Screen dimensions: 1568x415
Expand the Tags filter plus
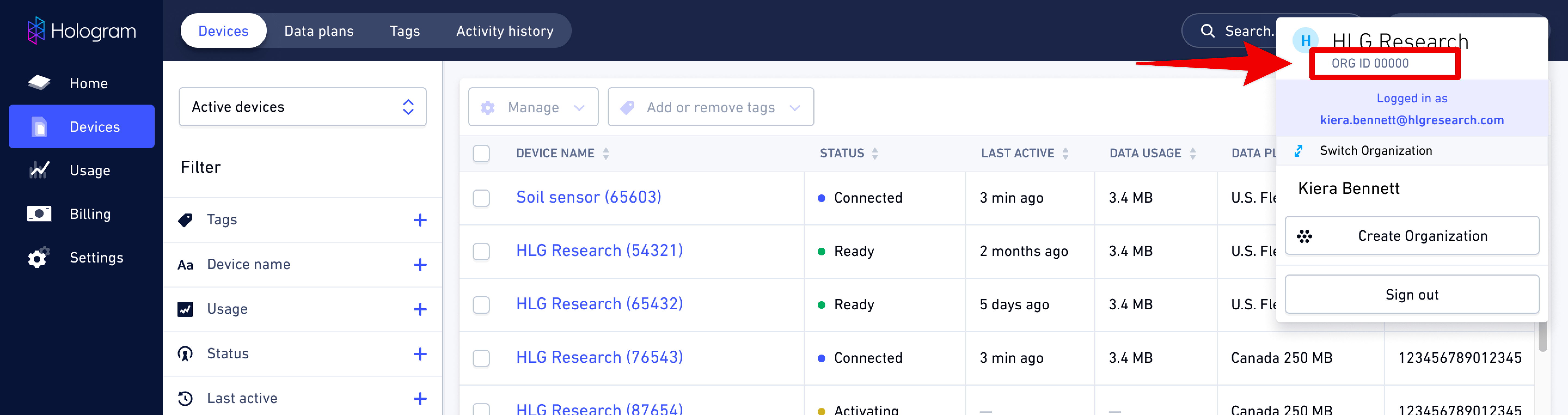(419, 220)
